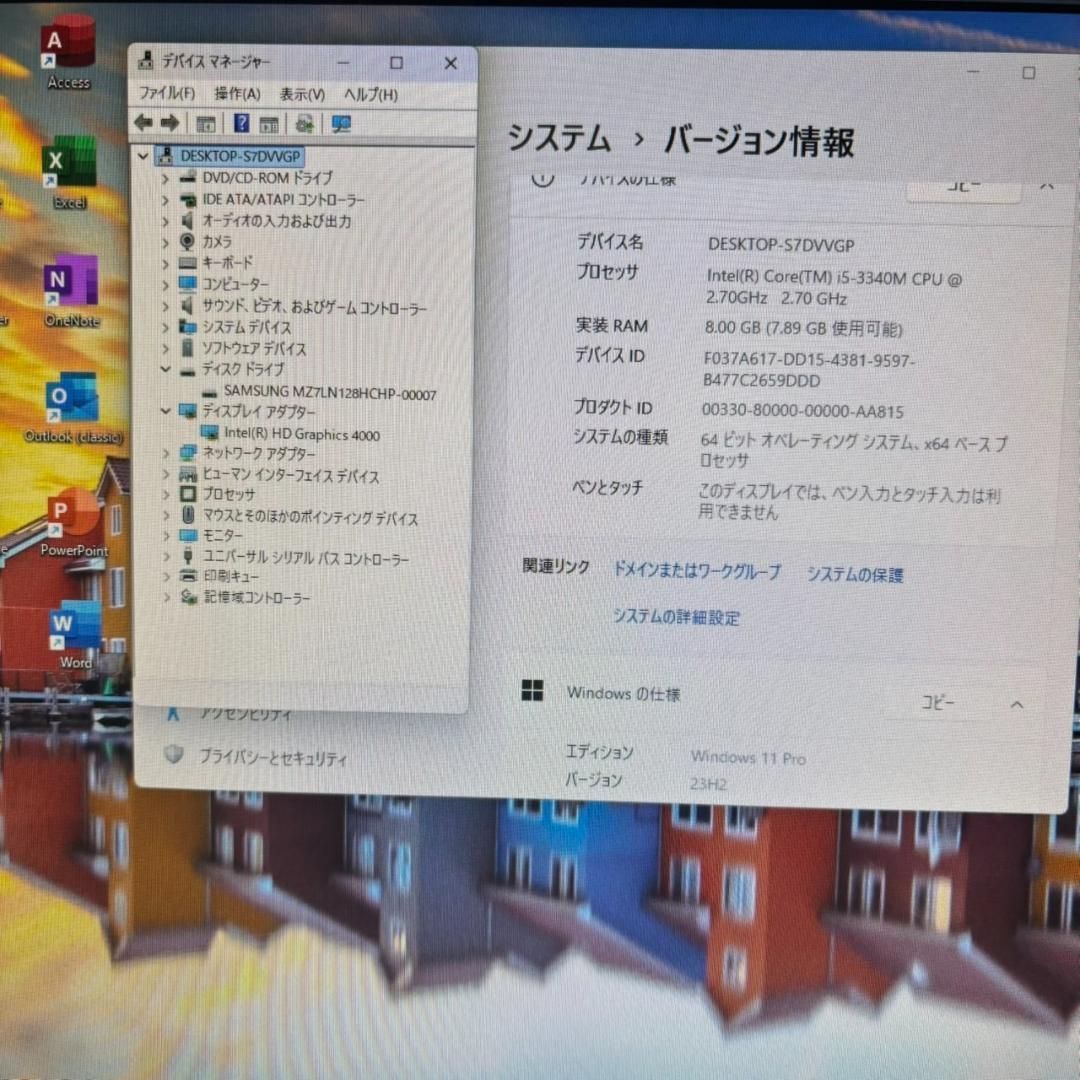Open the 操作(A) menu
The width and height of the screenshot is (1080, 1080).
(237, 94)
